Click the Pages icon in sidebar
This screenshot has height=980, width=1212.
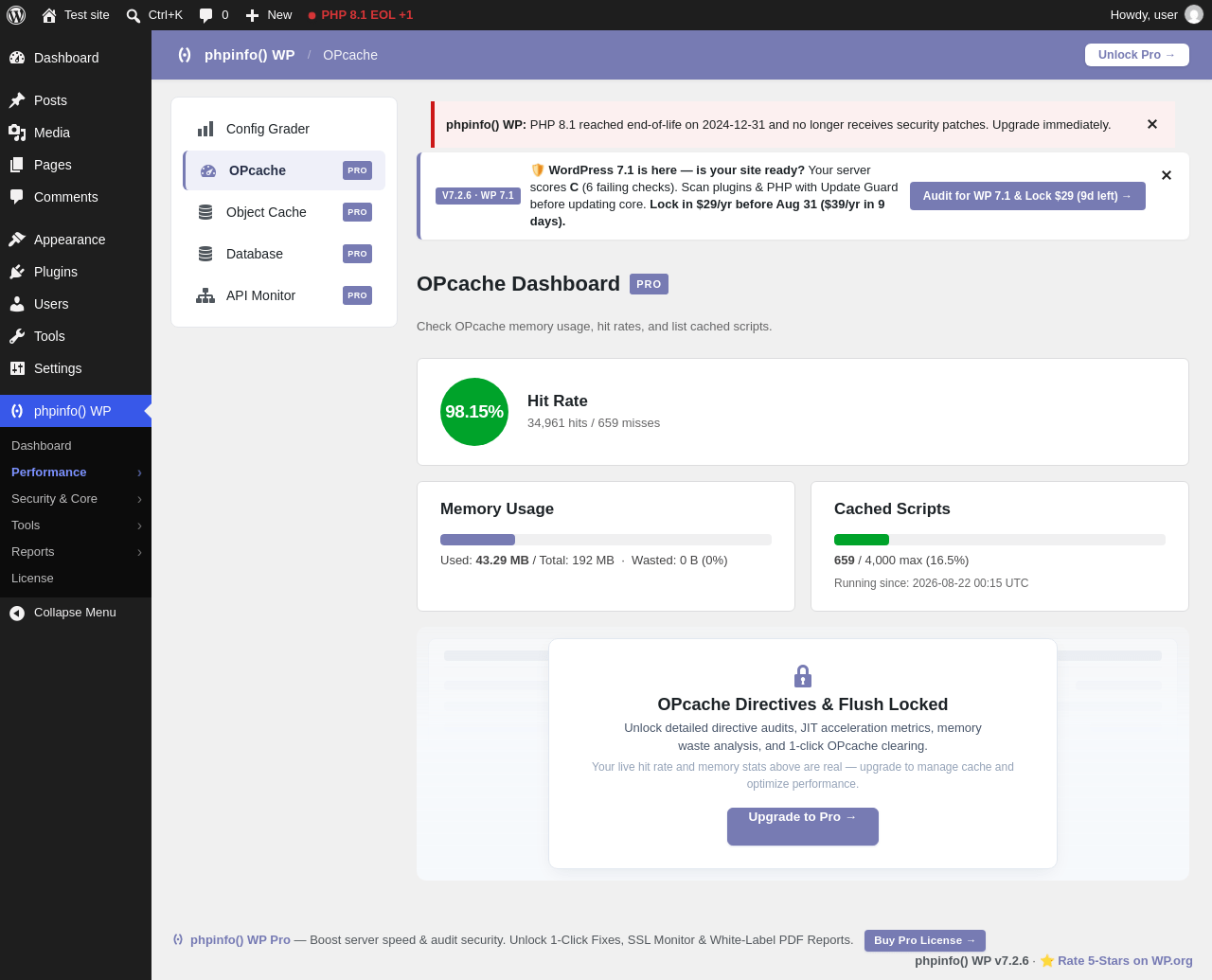coord(17,165)
